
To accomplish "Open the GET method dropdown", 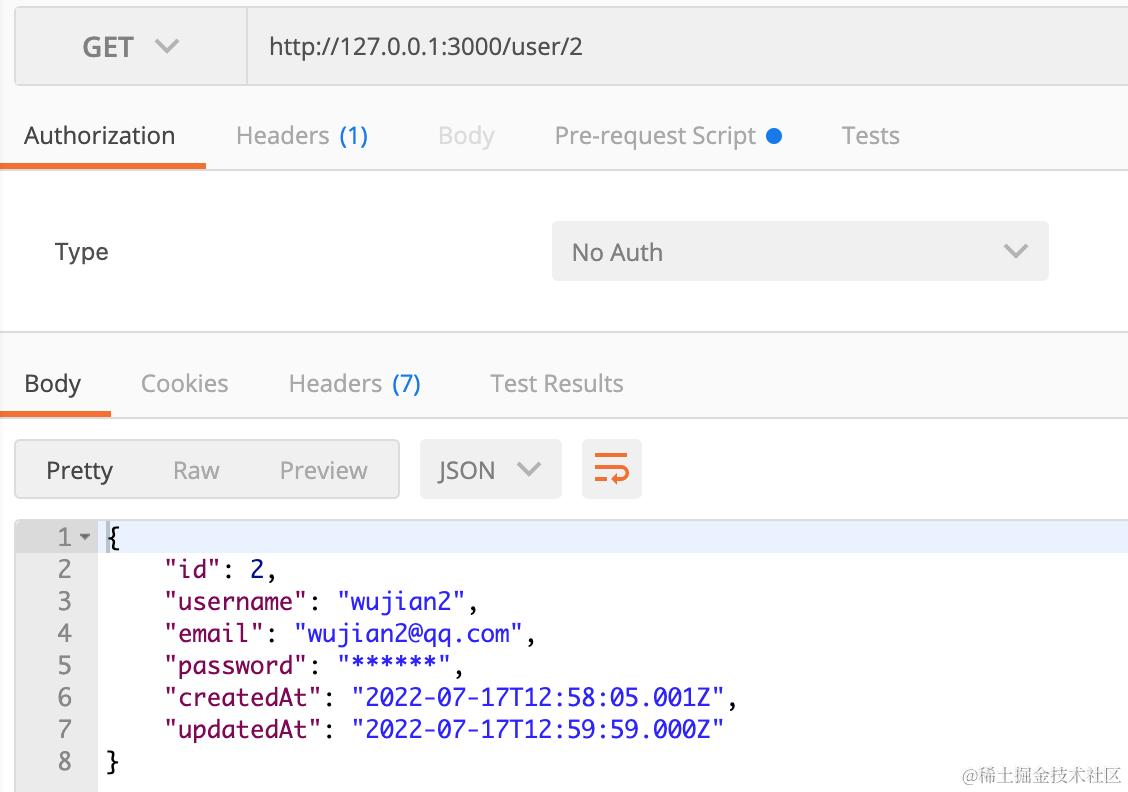I will (130, 47).
